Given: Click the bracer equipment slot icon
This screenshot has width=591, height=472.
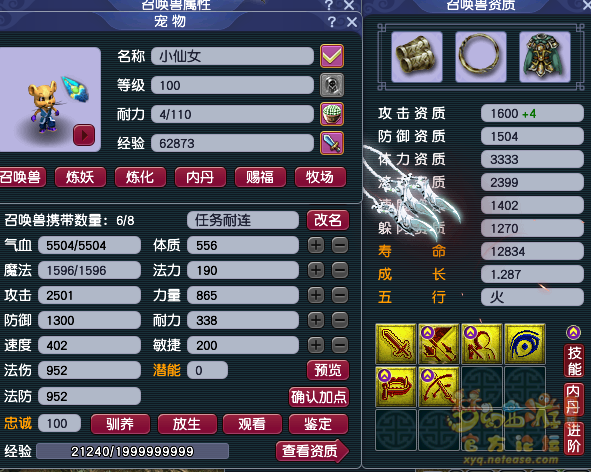Looking at the screenshot, I should tap(416, 57).
